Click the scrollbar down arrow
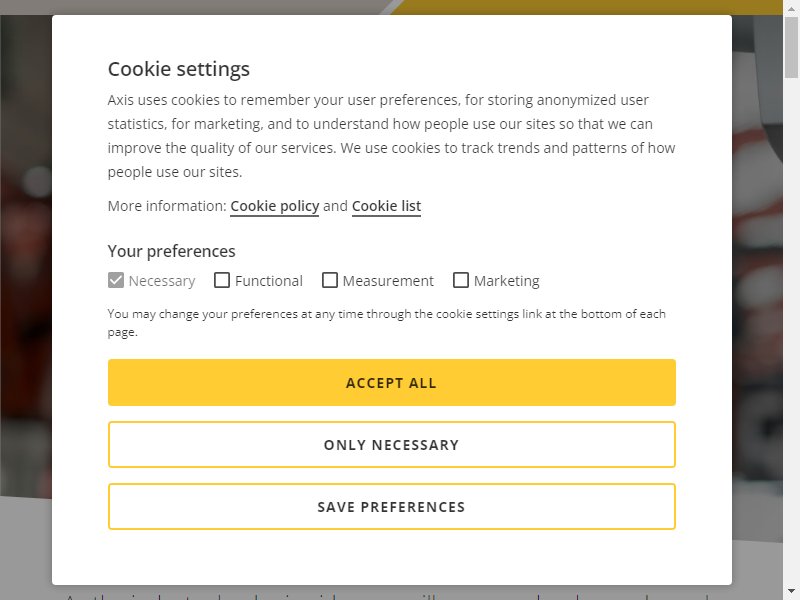800x600 pixels. 791,592
